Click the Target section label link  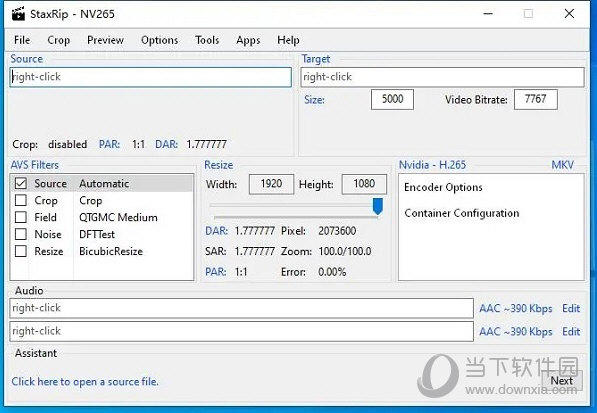(x=316, y=59)
